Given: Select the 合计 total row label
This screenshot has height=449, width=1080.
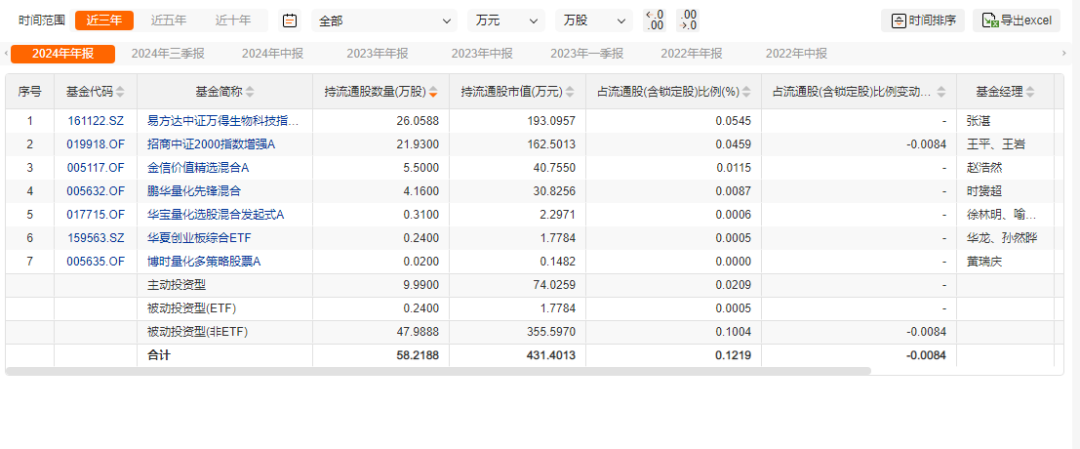Looking at the screenshot, I should point(158,355).
